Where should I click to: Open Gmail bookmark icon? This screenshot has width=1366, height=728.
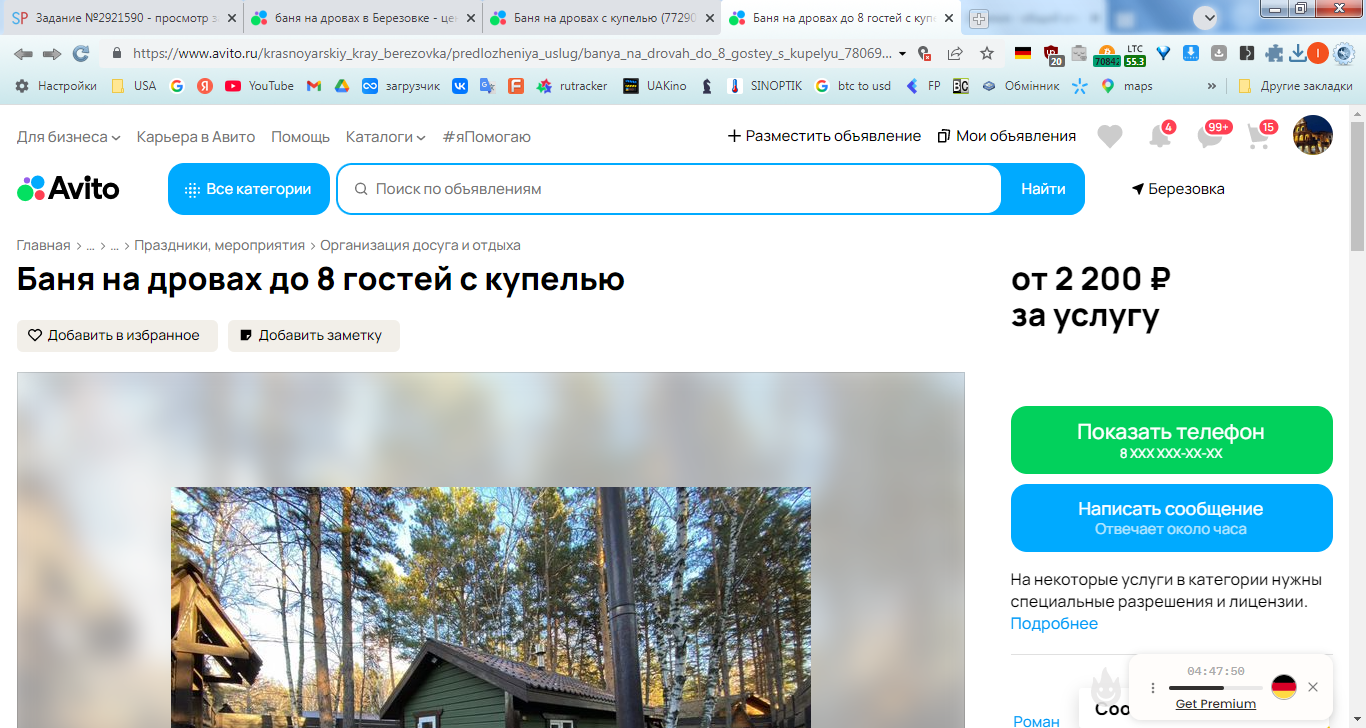pos(313,86)
